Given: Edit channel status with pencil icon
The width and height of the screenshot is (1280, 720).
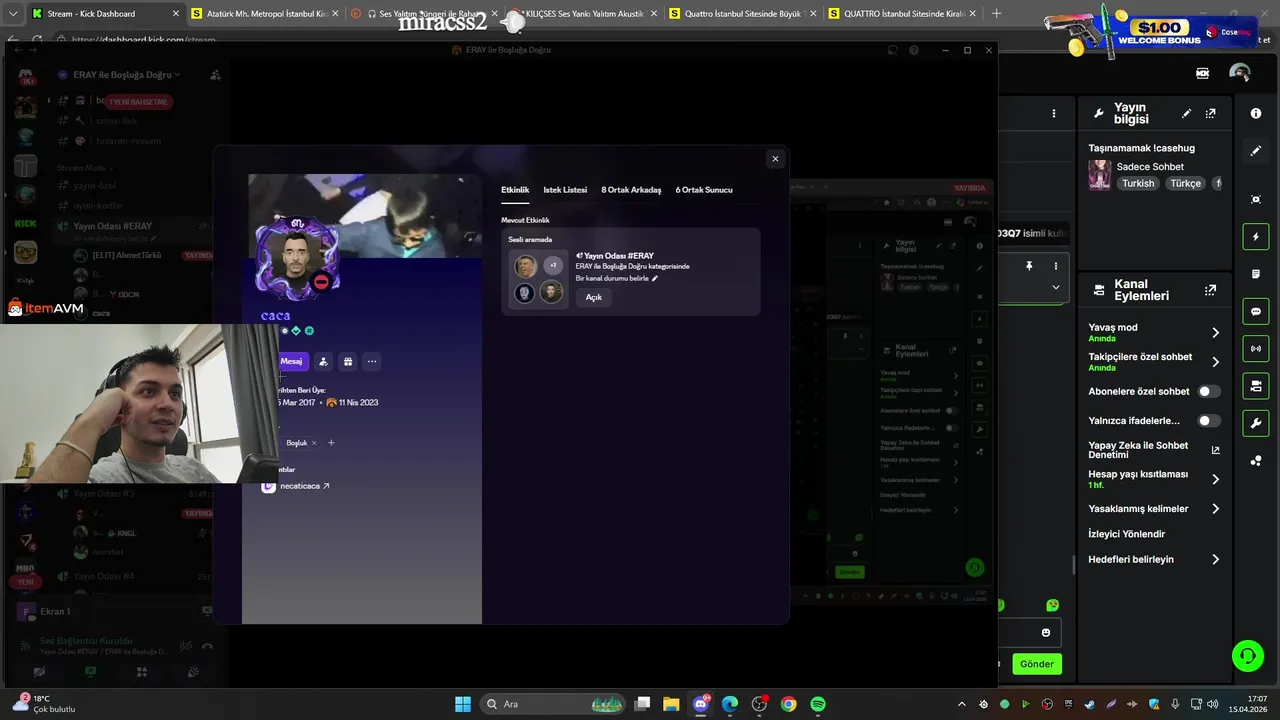Looking at the screenshot, I should click(x=655, y=278).
